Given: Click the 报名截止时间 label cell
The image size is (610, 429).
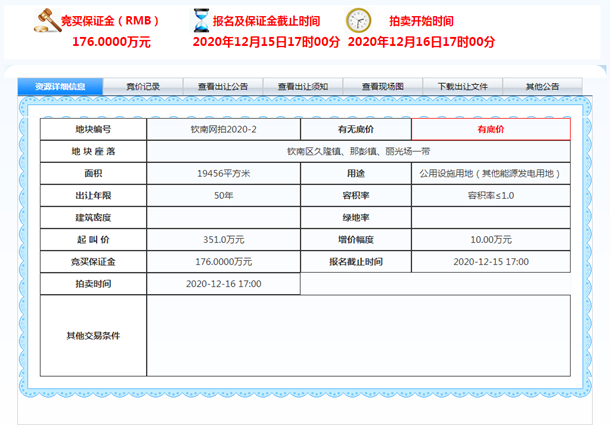Looking at the screenshot, I should (x=356, y=262).
